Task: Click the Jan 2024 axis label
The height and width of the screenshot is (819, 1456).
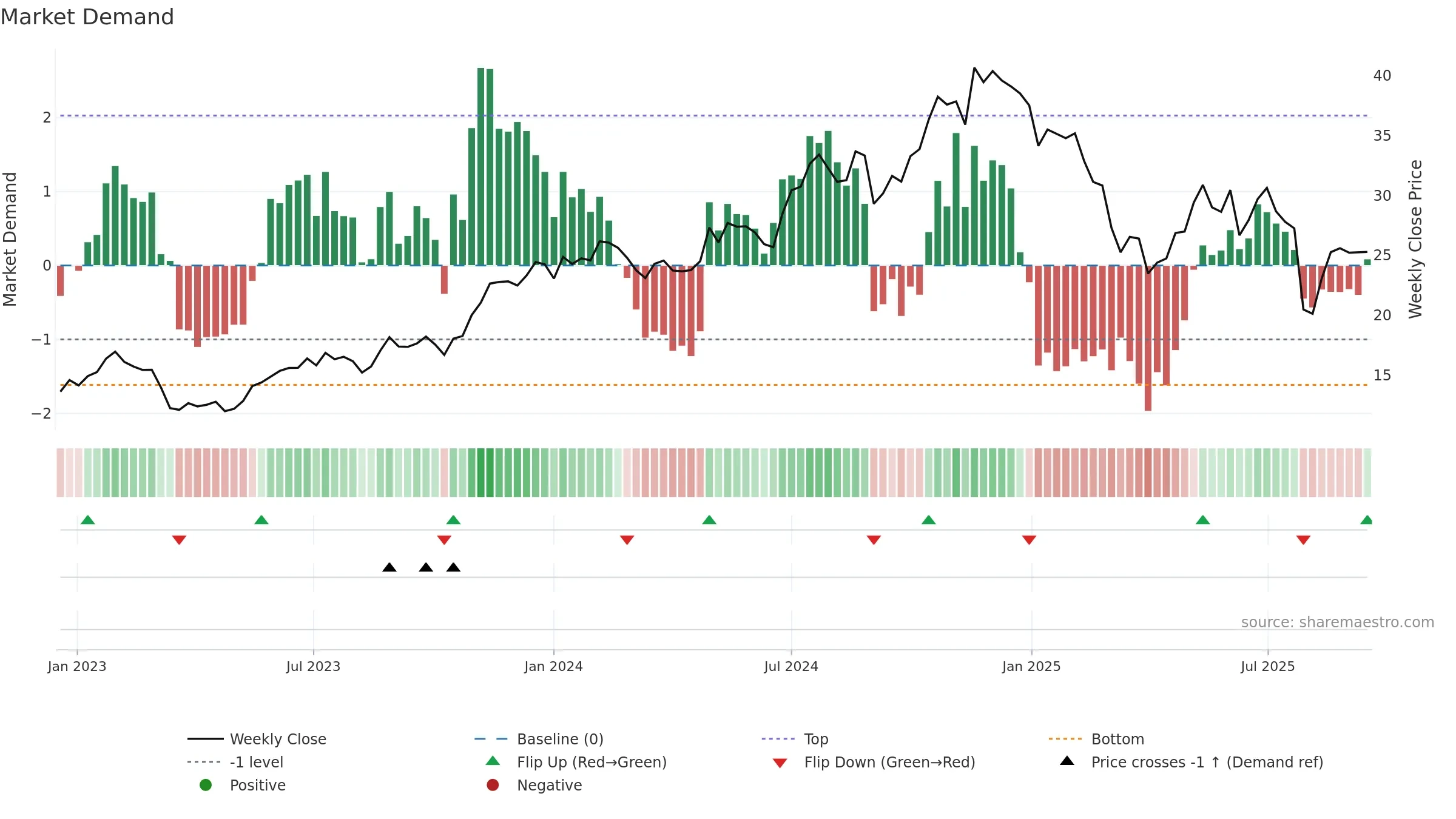Action: coord(554,667)
